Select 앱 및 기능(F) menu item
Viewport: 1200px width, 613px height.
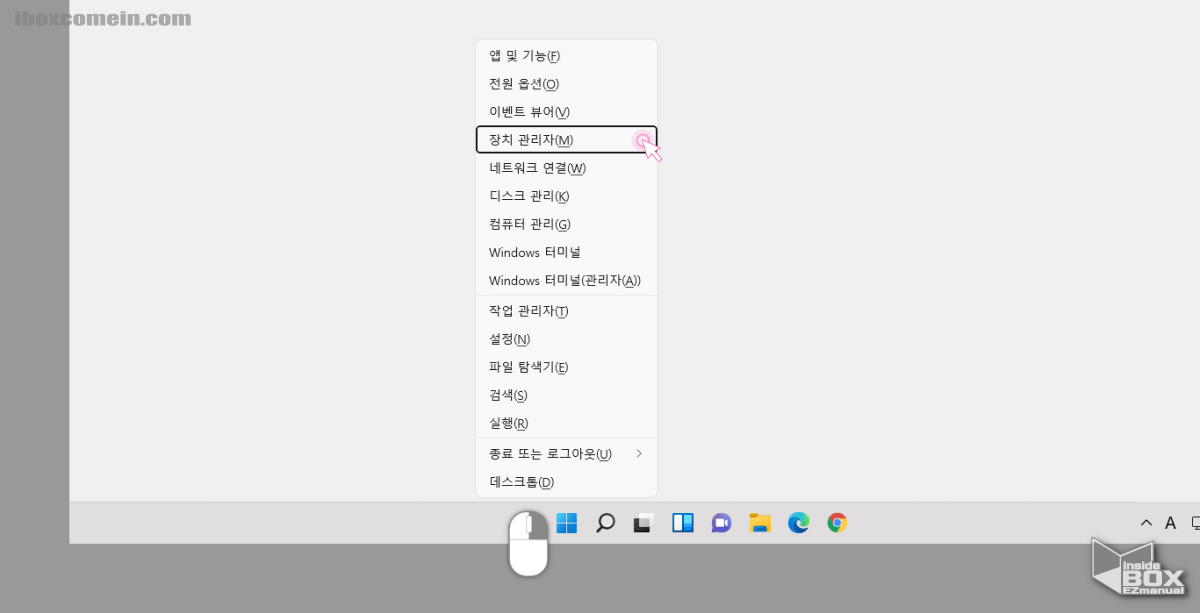(566, 56)
